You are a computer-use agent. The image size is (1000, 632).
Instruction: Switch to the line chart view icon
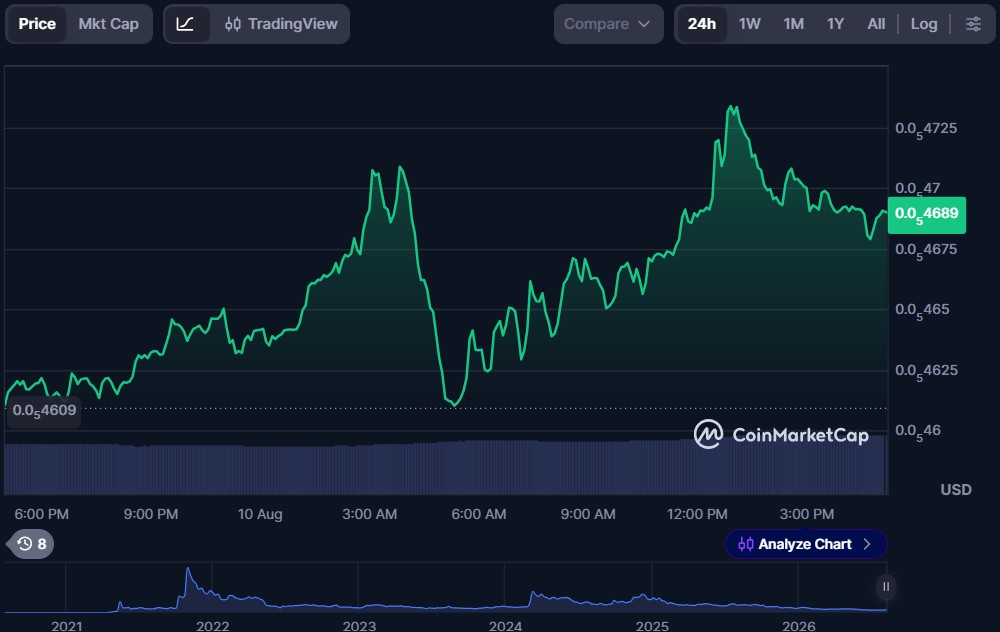click(186, 24)
